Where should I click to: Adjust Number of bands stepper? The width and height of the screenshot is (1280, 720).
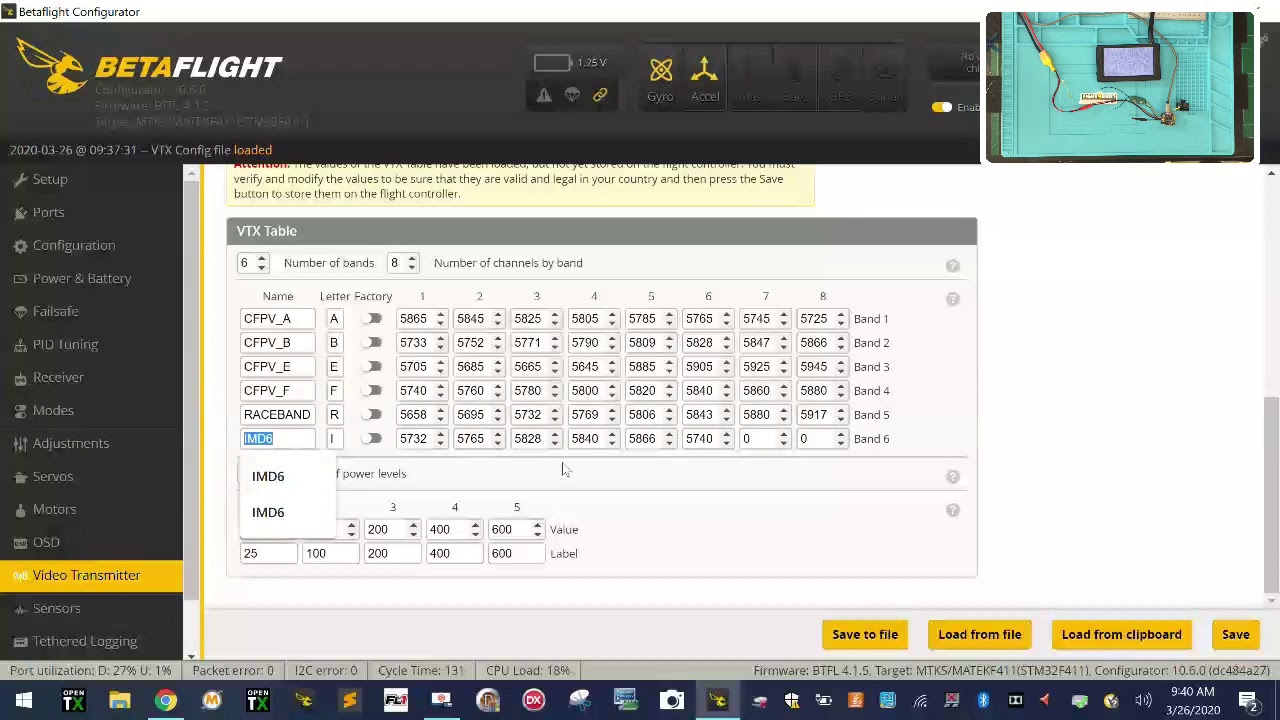[x=262, y=263]
